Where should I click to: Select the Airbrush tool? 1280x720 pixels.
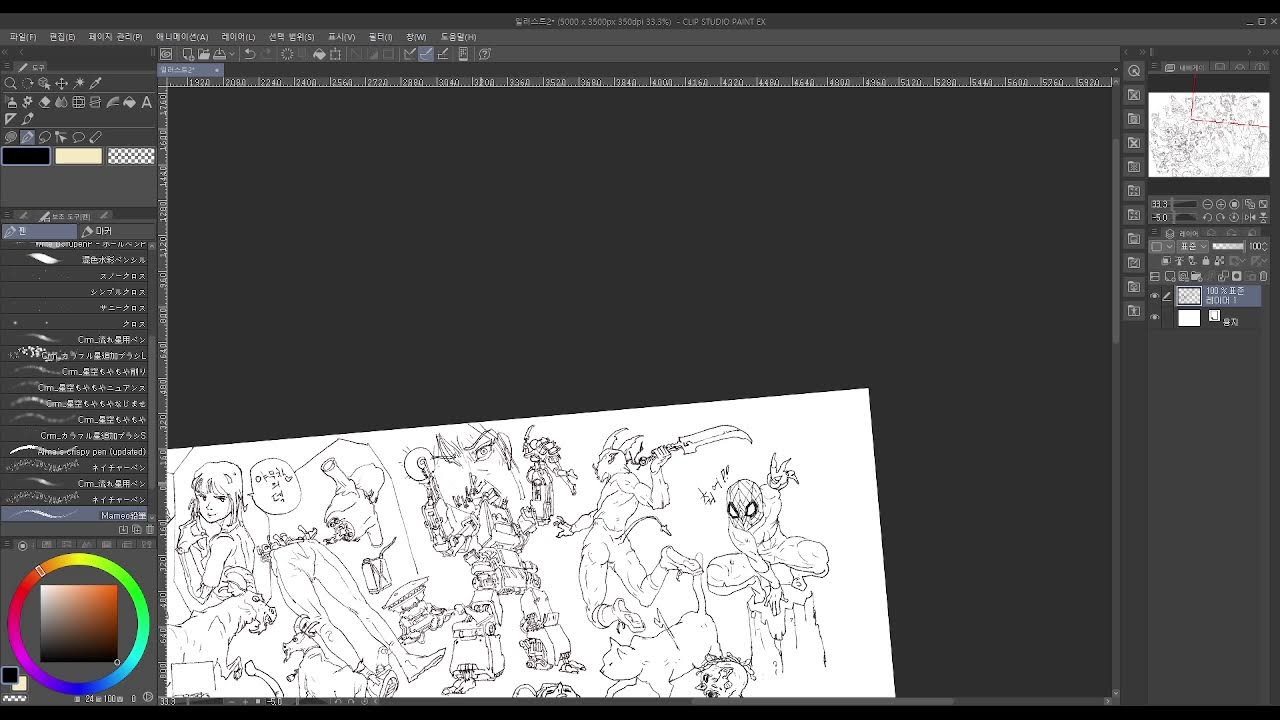click(10, 102)
